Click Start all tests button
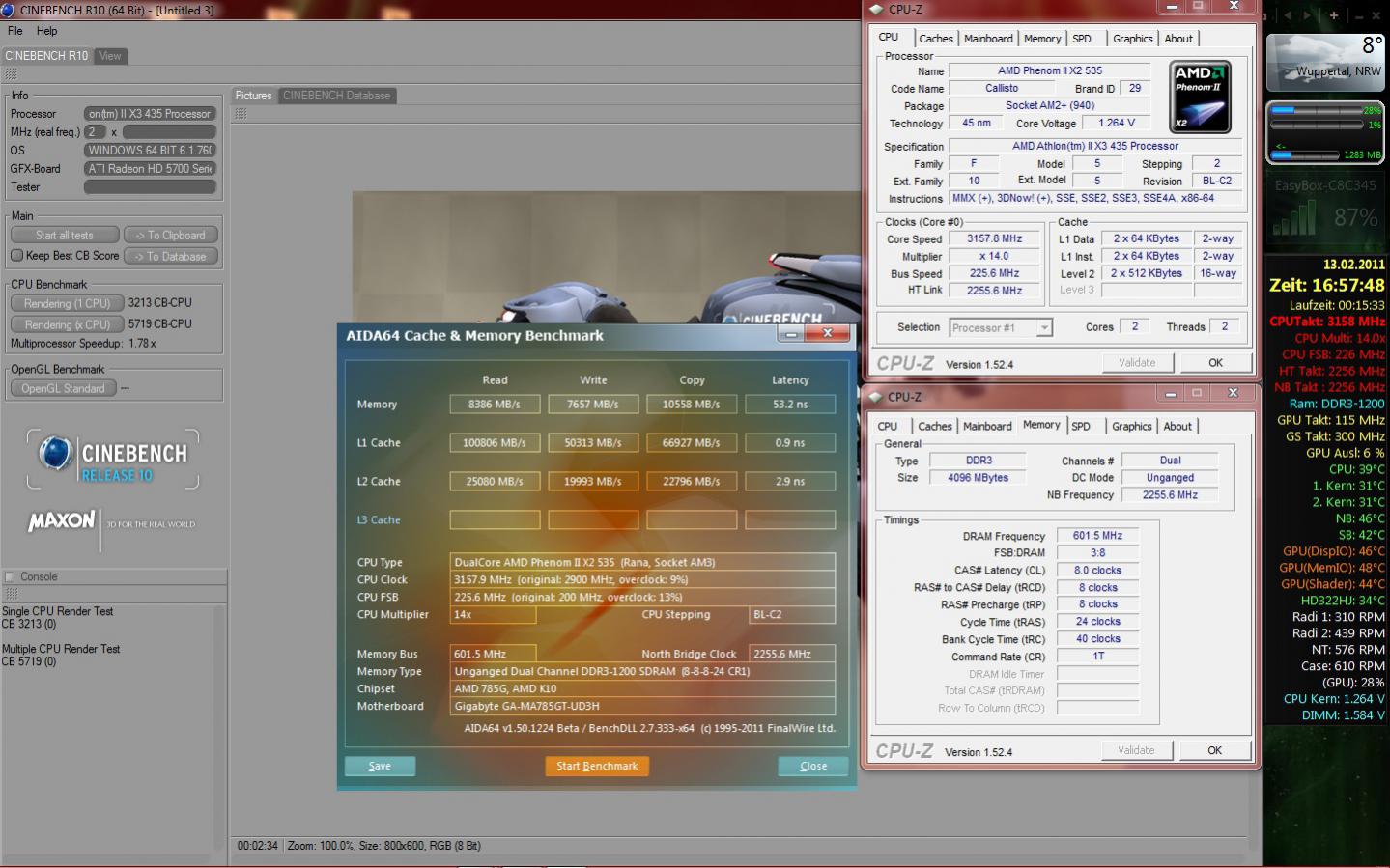This screenshot has height=868, width=1390. tap(65, 235)
